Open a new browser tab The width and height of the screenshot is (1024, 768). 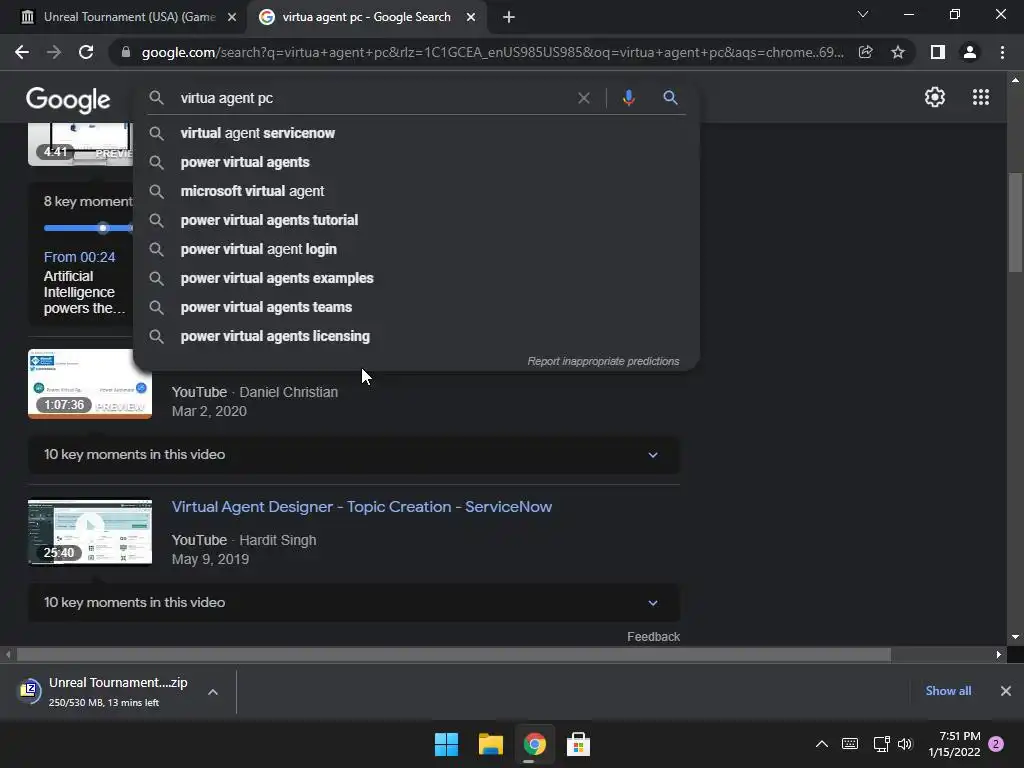(509, 18)
